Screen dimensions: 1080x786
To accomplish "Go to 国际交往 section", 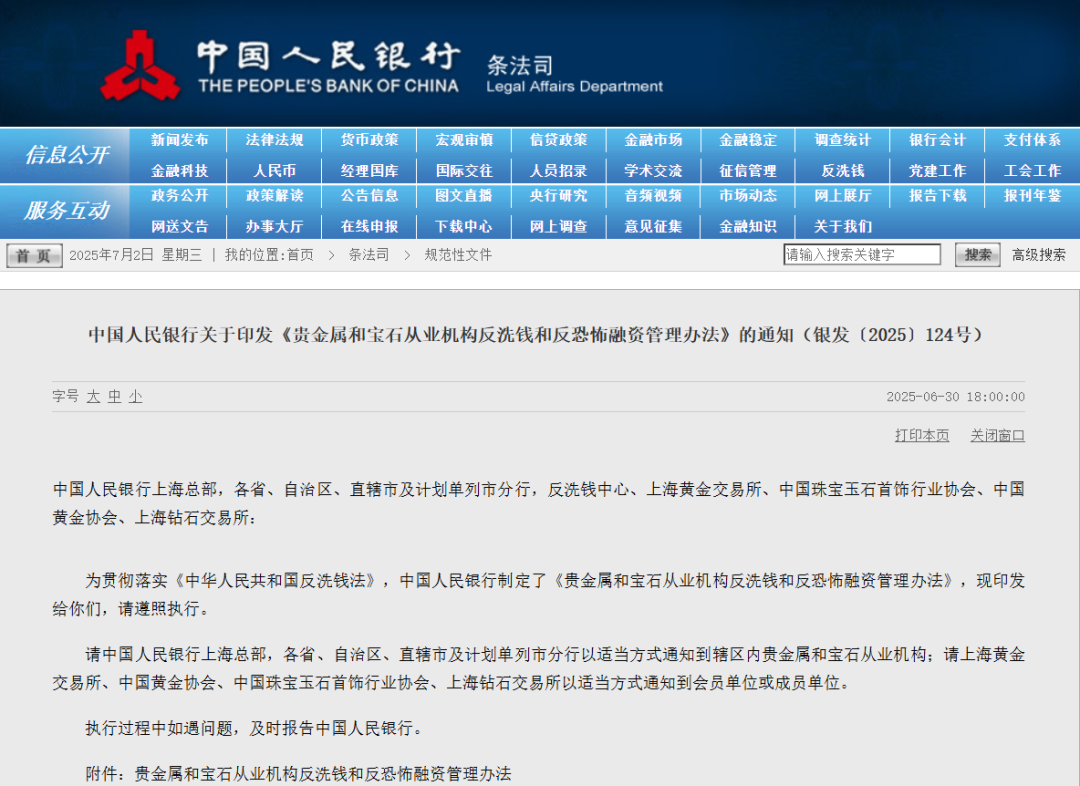I will coord(464,170).
